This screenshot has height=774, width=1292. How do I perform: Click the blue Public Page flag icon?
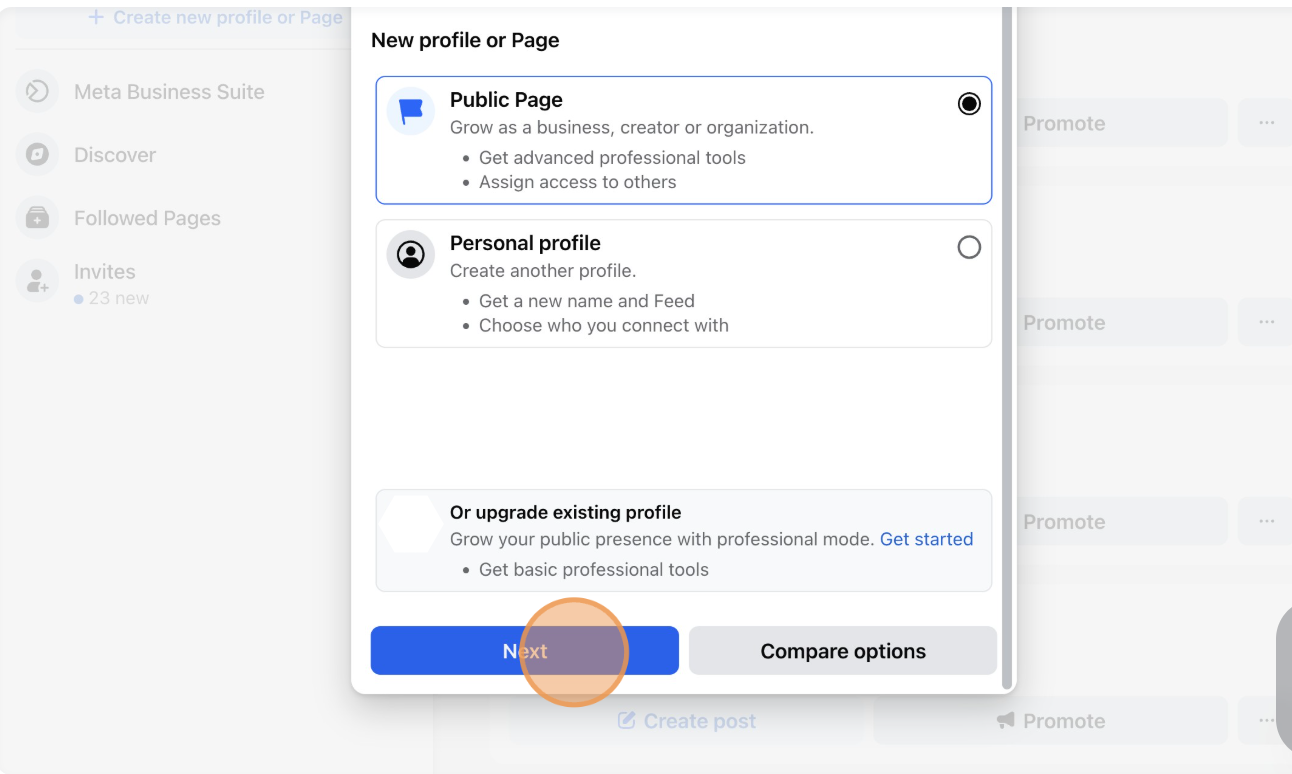point(410,110)
